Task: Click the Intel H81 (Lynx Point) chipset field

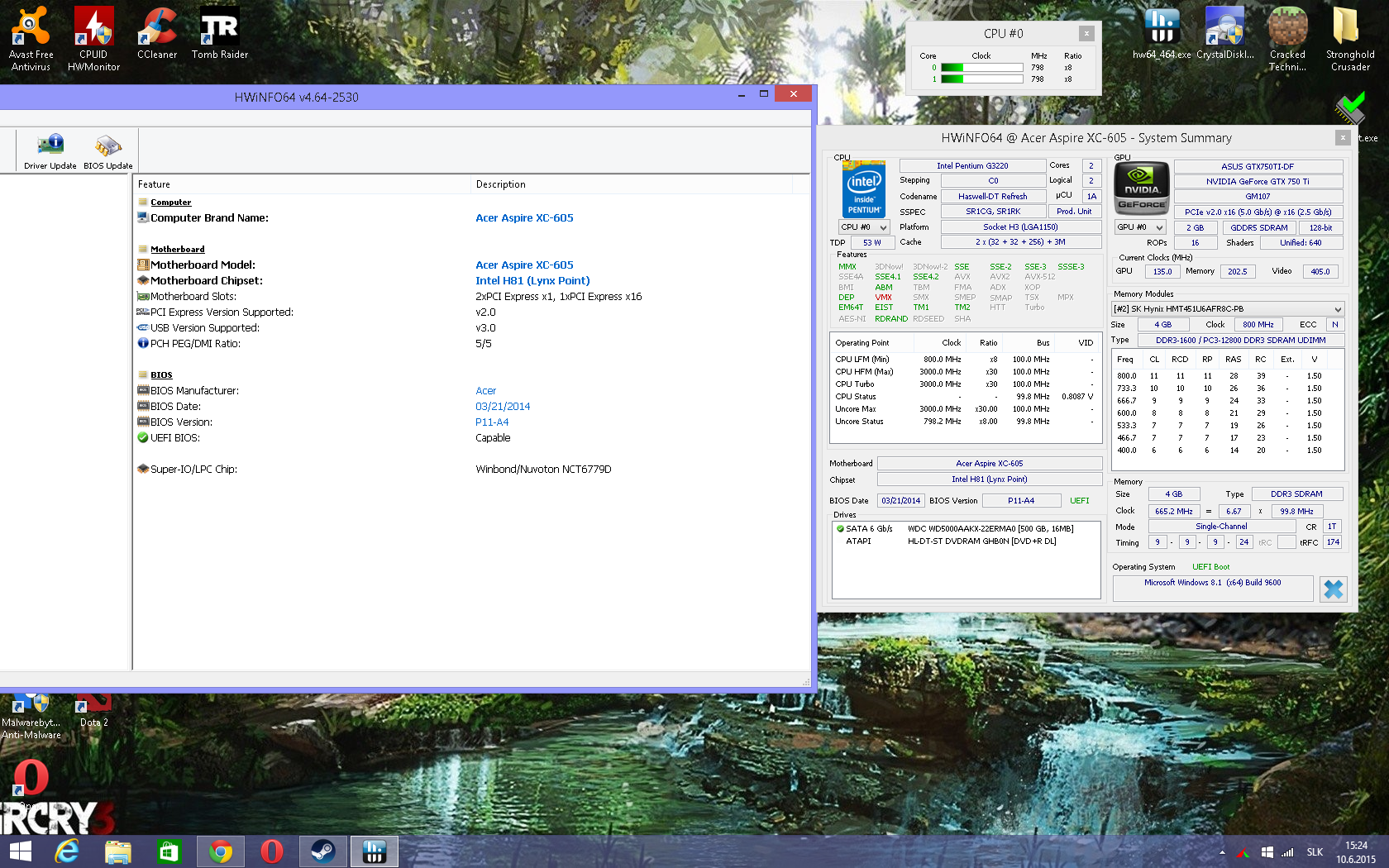Action: tap(989, 479)
